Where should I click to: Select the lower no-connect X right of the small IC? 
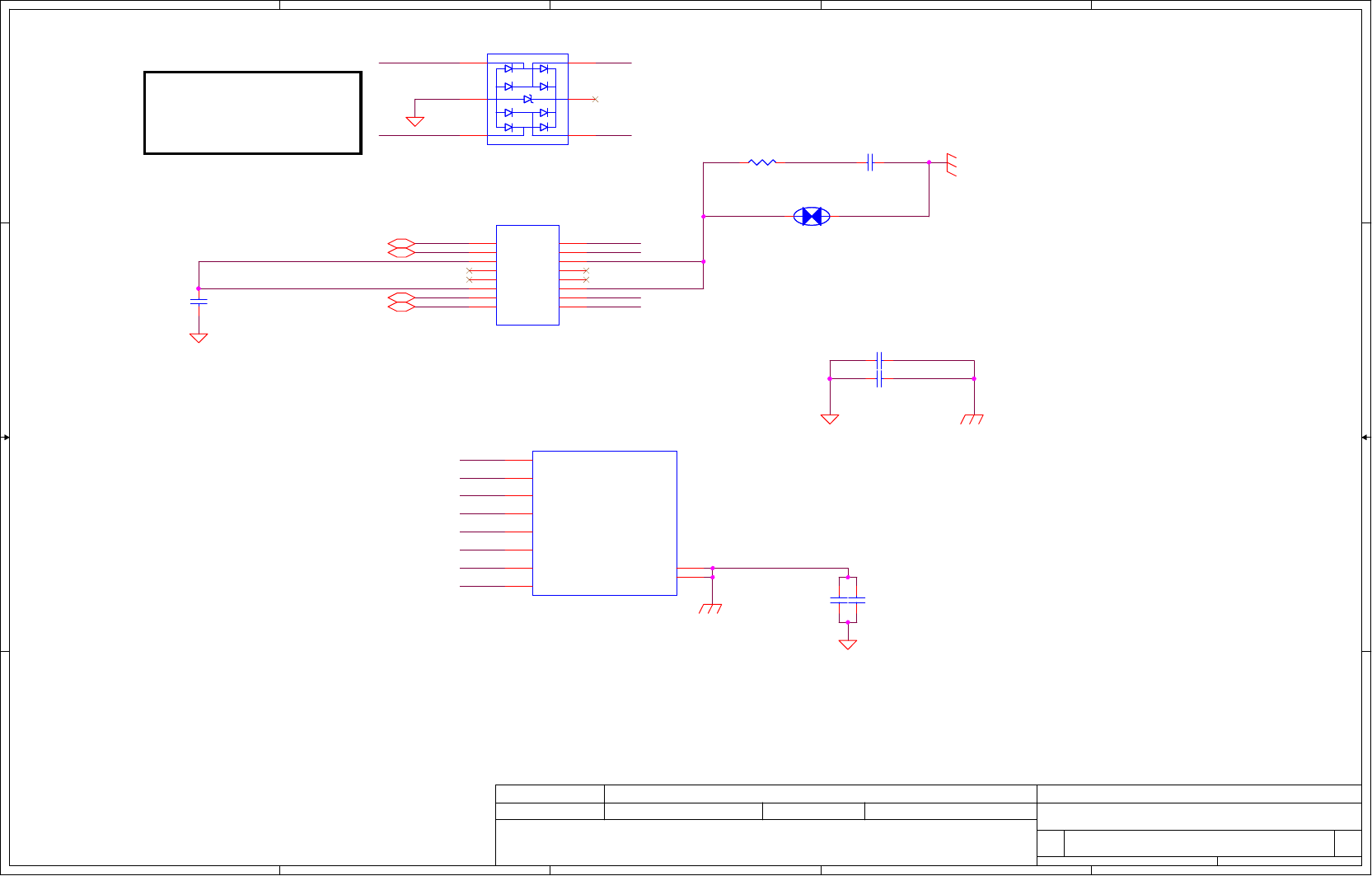coord(586,279)
